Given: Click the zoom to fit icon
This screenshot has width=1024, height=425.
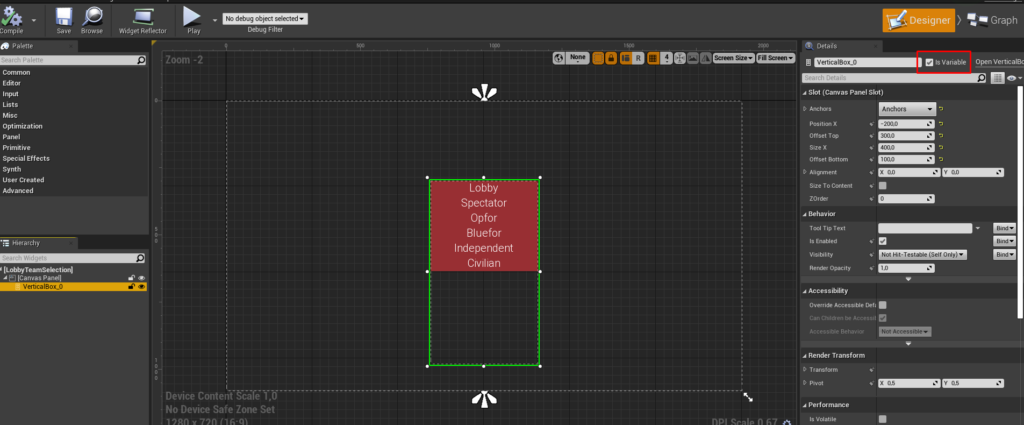Looking at the screenshot, I should coord(680,58).
